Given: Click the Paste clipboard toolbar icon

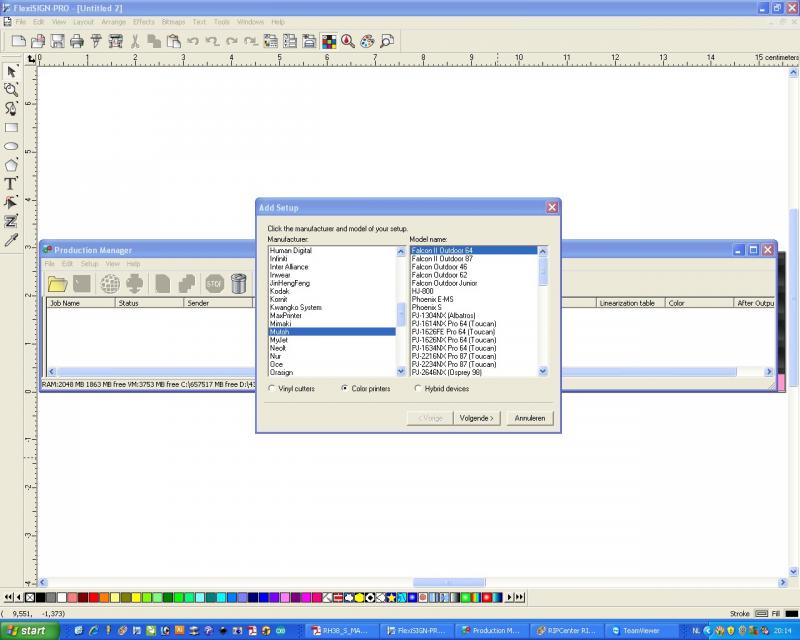Looking at the screenshot, I should tap(173, 41).
